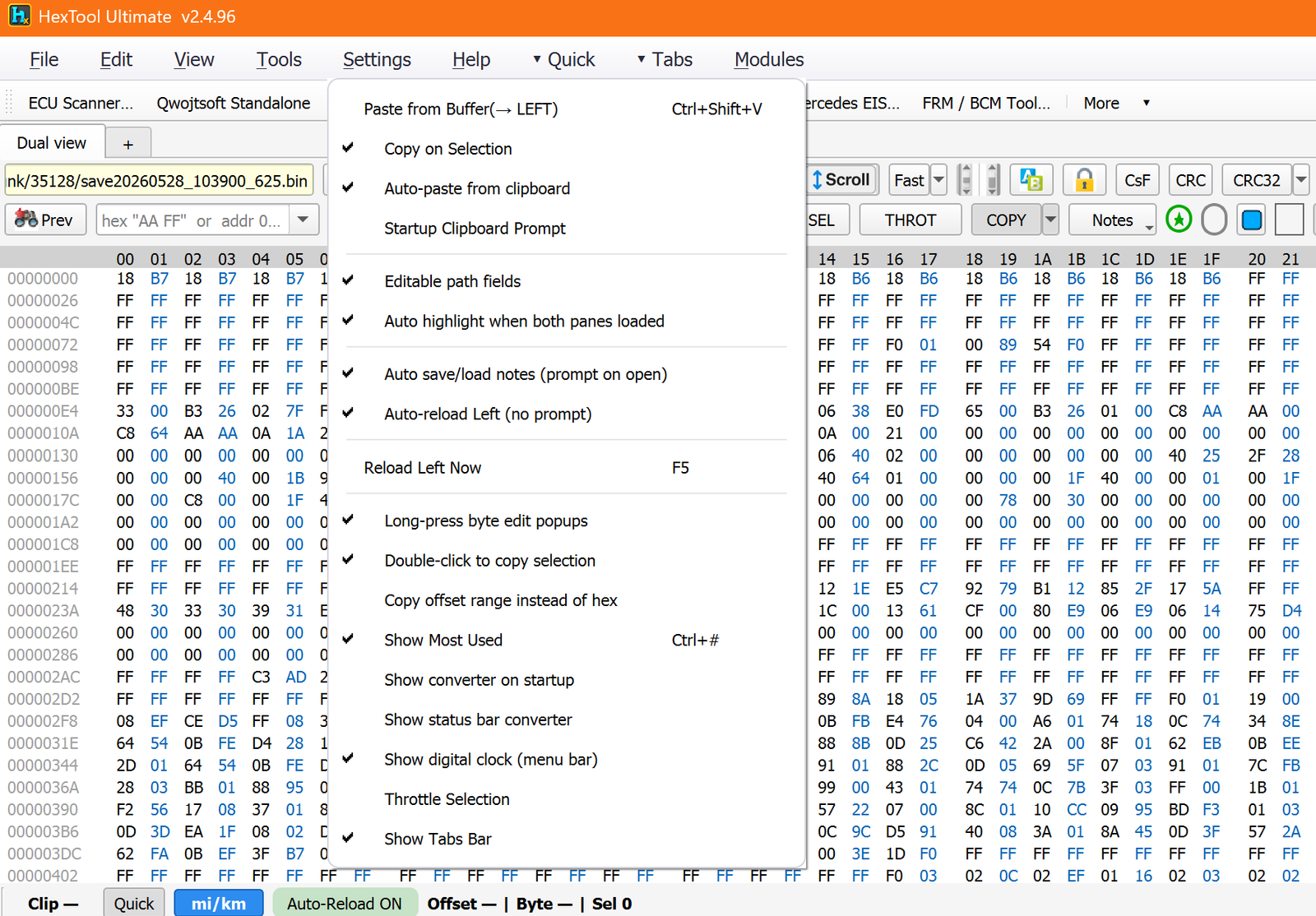Toggle the Scroll sync arrows button
This screenshot has width=1316, height=916.
coord(841,179)
